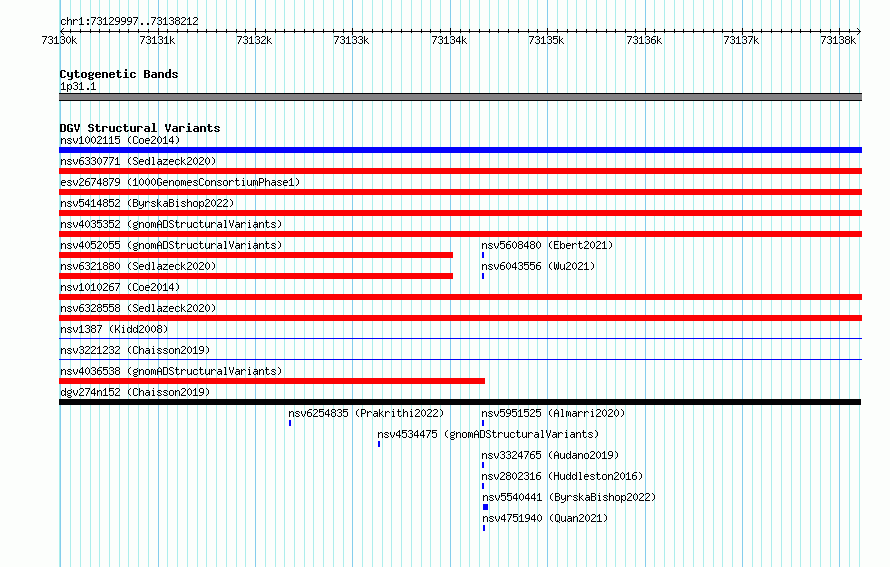This screenshot has height=567, width=890.
Task: Click the nsv1002115 (Coe2014) variant label
Action: tap(120, 140)
